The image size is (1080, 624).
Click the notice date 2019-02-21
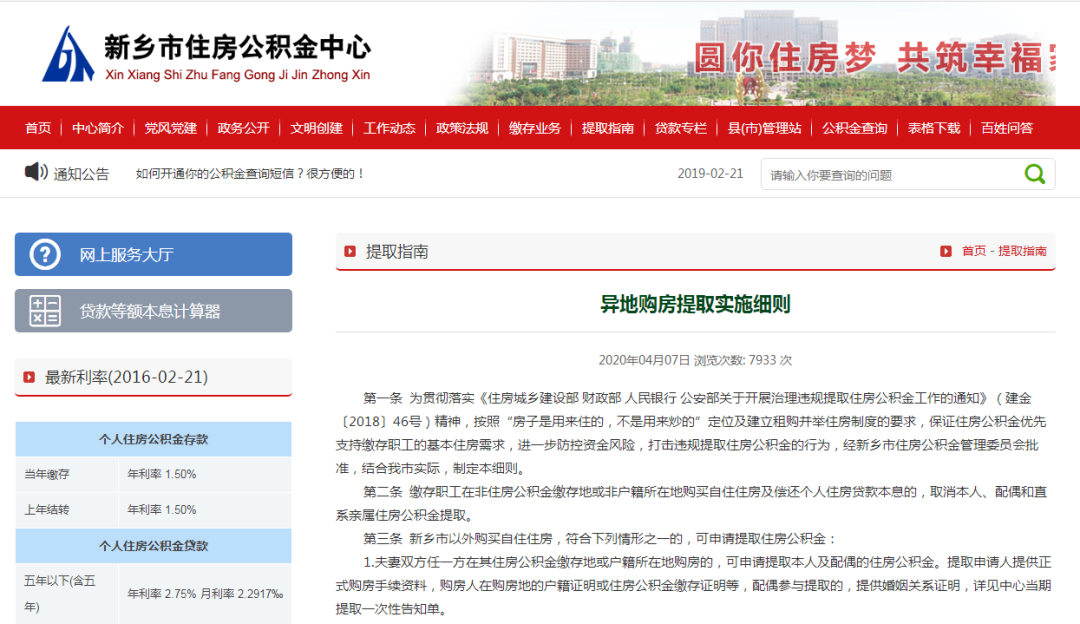click(710, 174)
